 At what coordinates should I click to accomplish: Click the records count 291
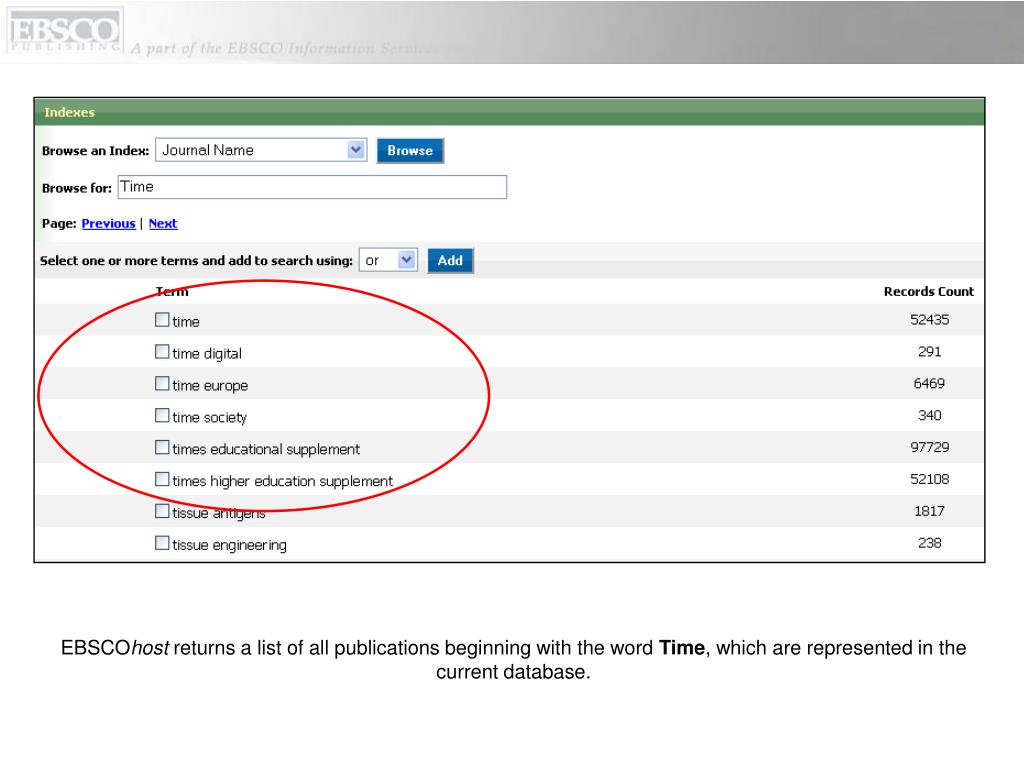coord(929,352)
